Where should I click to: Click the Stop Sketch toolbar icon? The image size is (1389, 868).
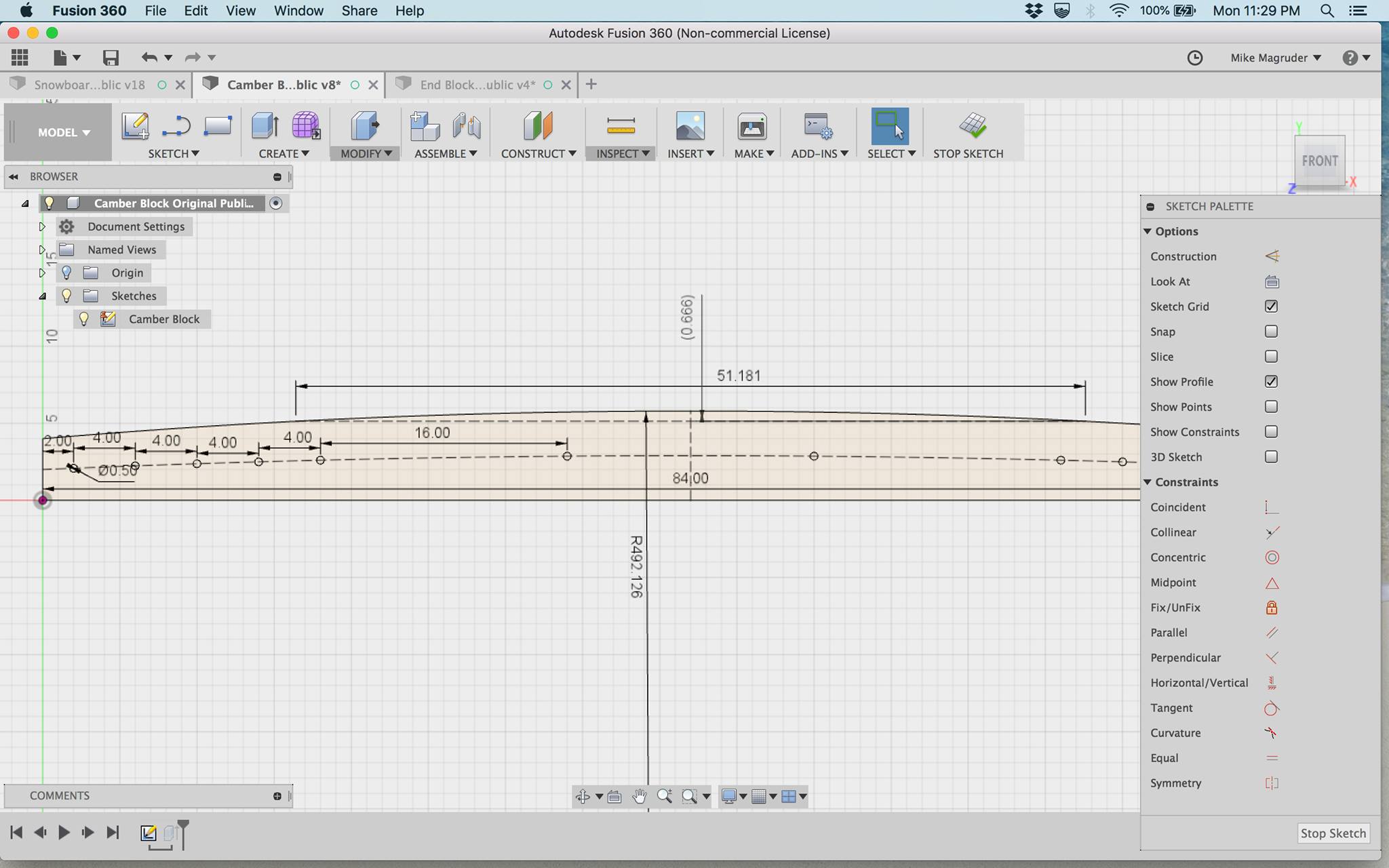[973, 126]
